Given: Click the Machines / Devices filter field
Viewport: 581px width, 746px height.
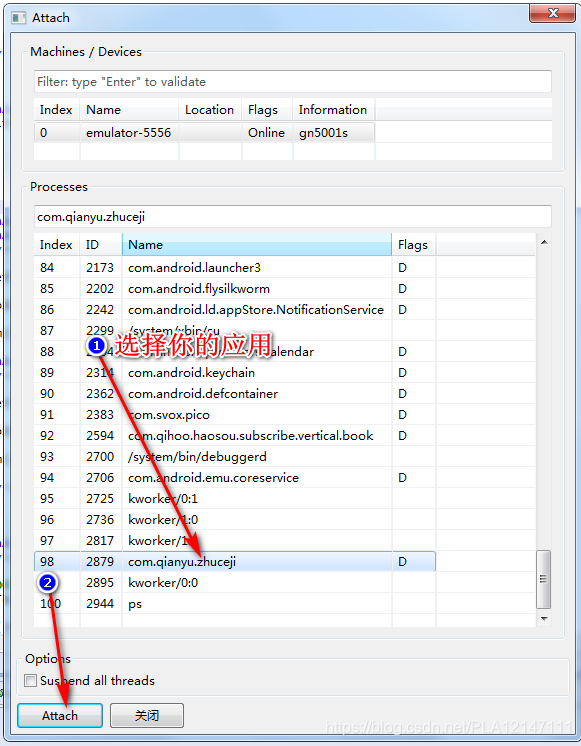Looking at the screenshot, I should click(x=293, y=81).
